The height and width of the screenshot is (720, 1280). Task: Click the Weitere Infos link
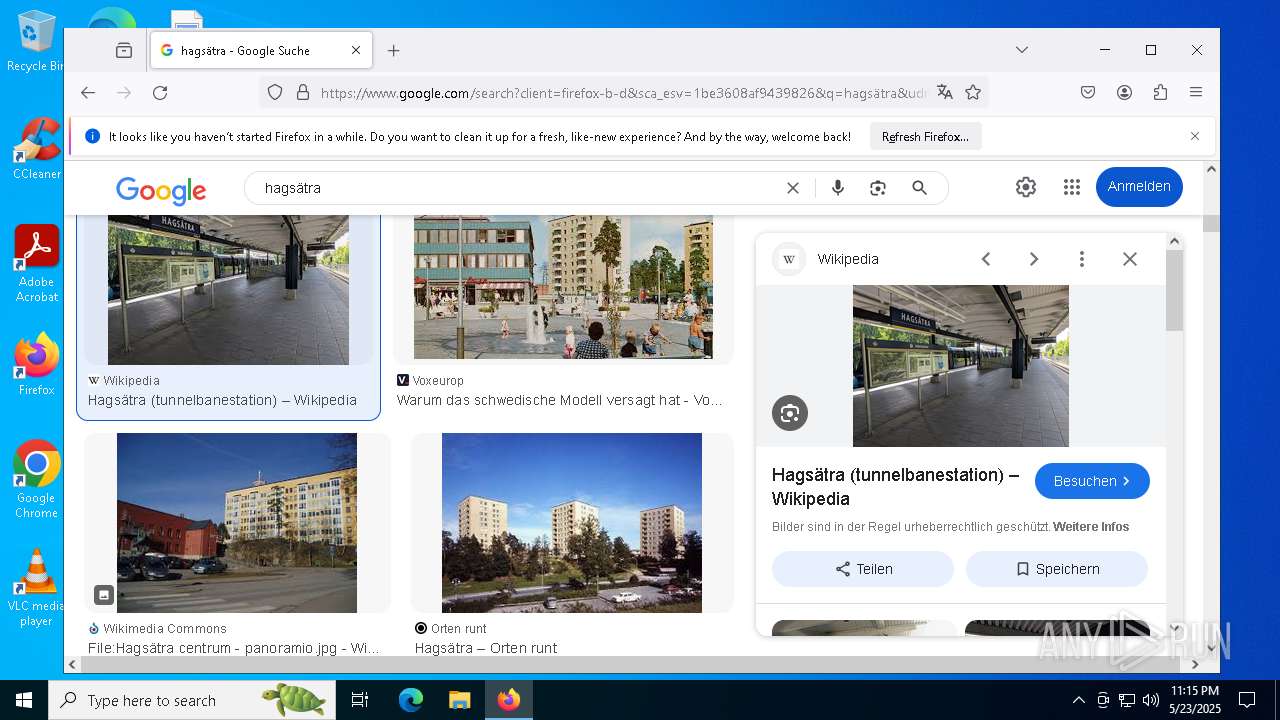[x=1091, y=527]
